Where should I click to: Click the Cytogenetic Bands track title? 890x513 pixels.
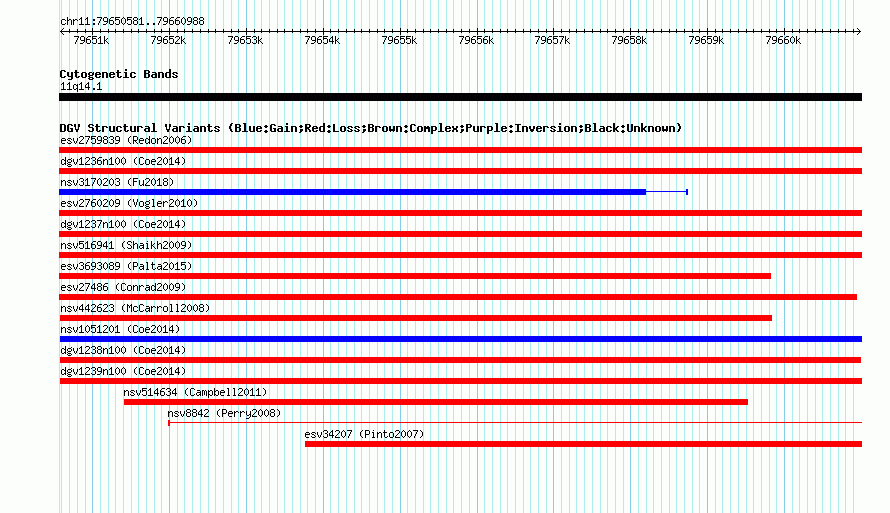click(x=119, y=74)
